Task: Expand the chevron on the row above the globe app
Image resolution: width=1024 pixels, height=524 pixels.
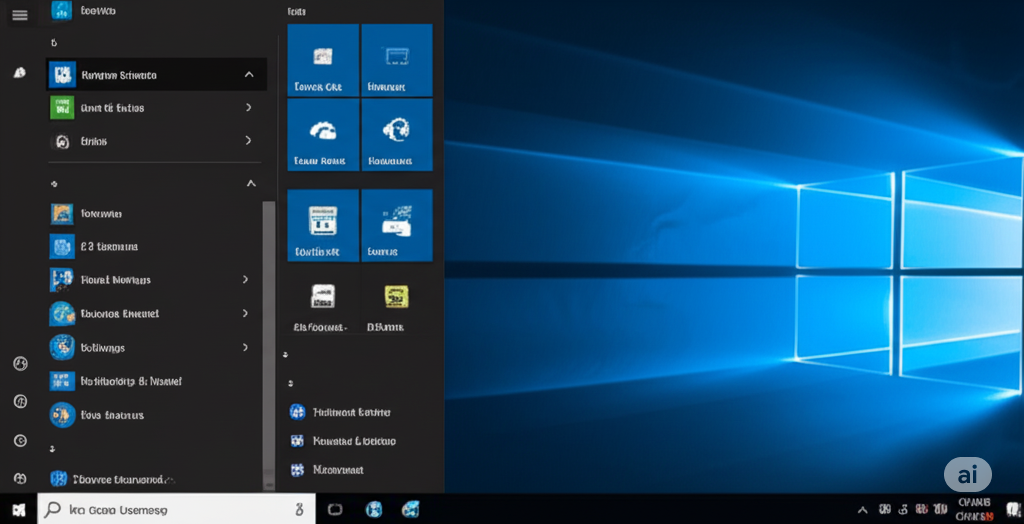Action: coord(246,279)
